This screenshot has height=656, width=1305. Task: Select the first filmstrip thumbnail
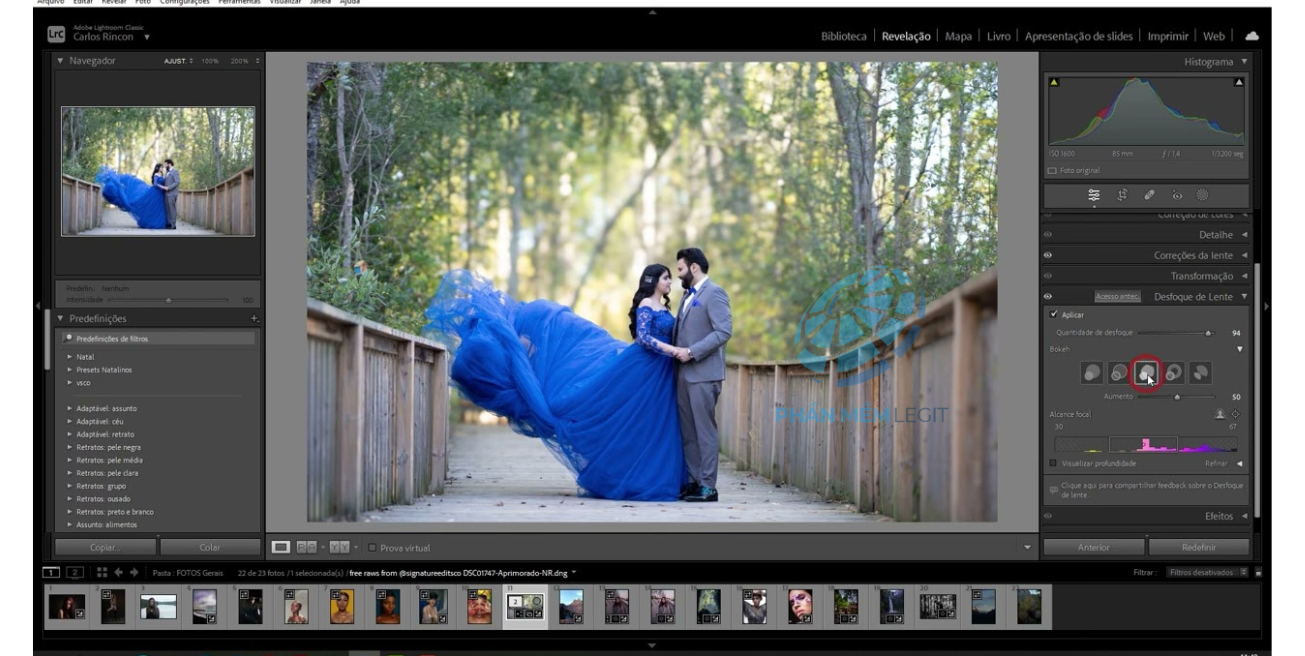(x=66, y=606)
